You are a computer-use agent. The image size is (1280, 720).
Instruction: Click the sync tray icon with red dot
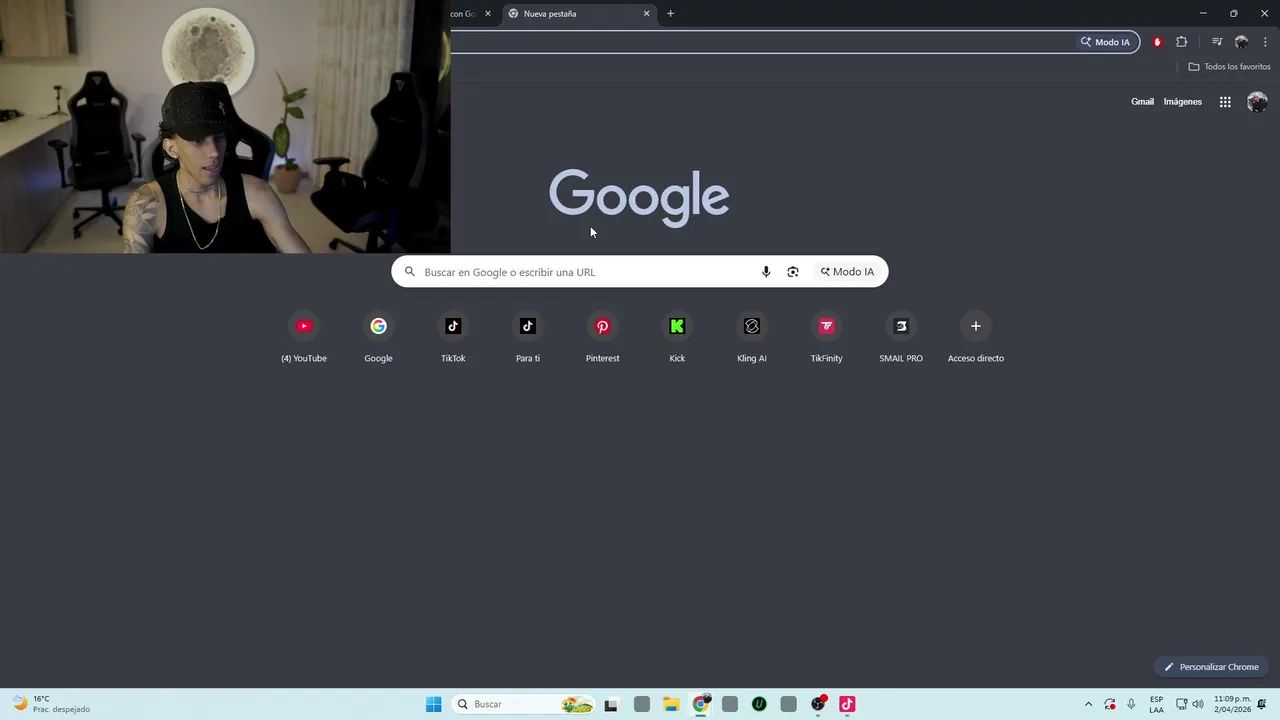click(x=1110, y=704)
